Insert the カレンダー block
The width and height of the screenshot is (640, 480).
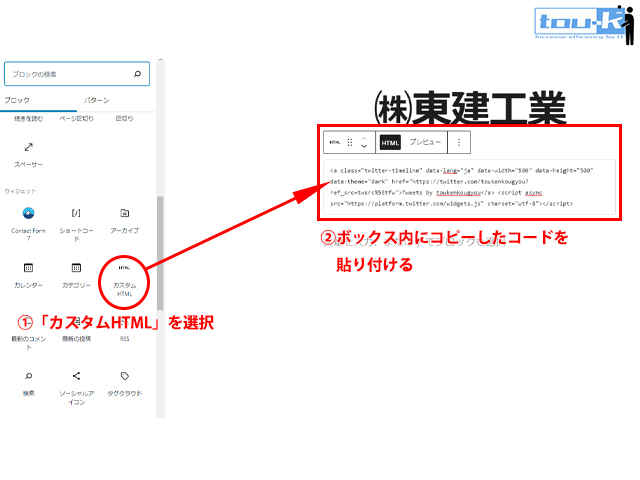coord(28,276)
